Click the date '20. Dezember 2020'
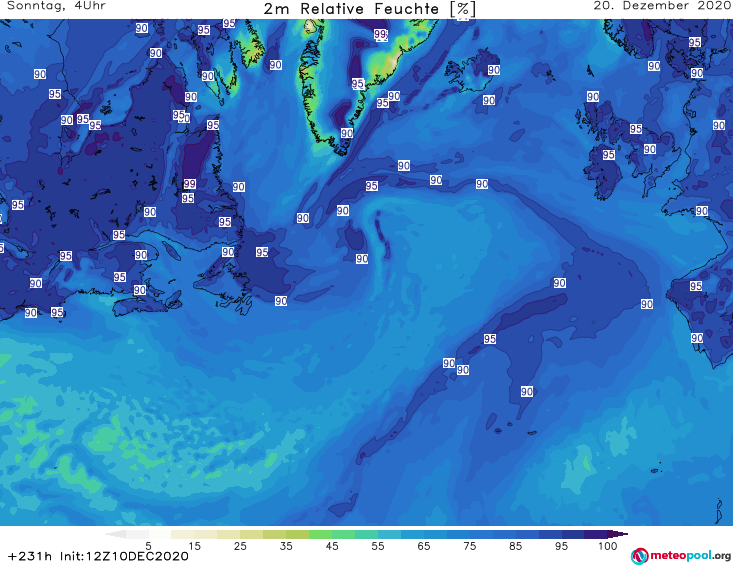Image resolution: width=733 pixels, height=566 pixels. [x=662, y=6]
